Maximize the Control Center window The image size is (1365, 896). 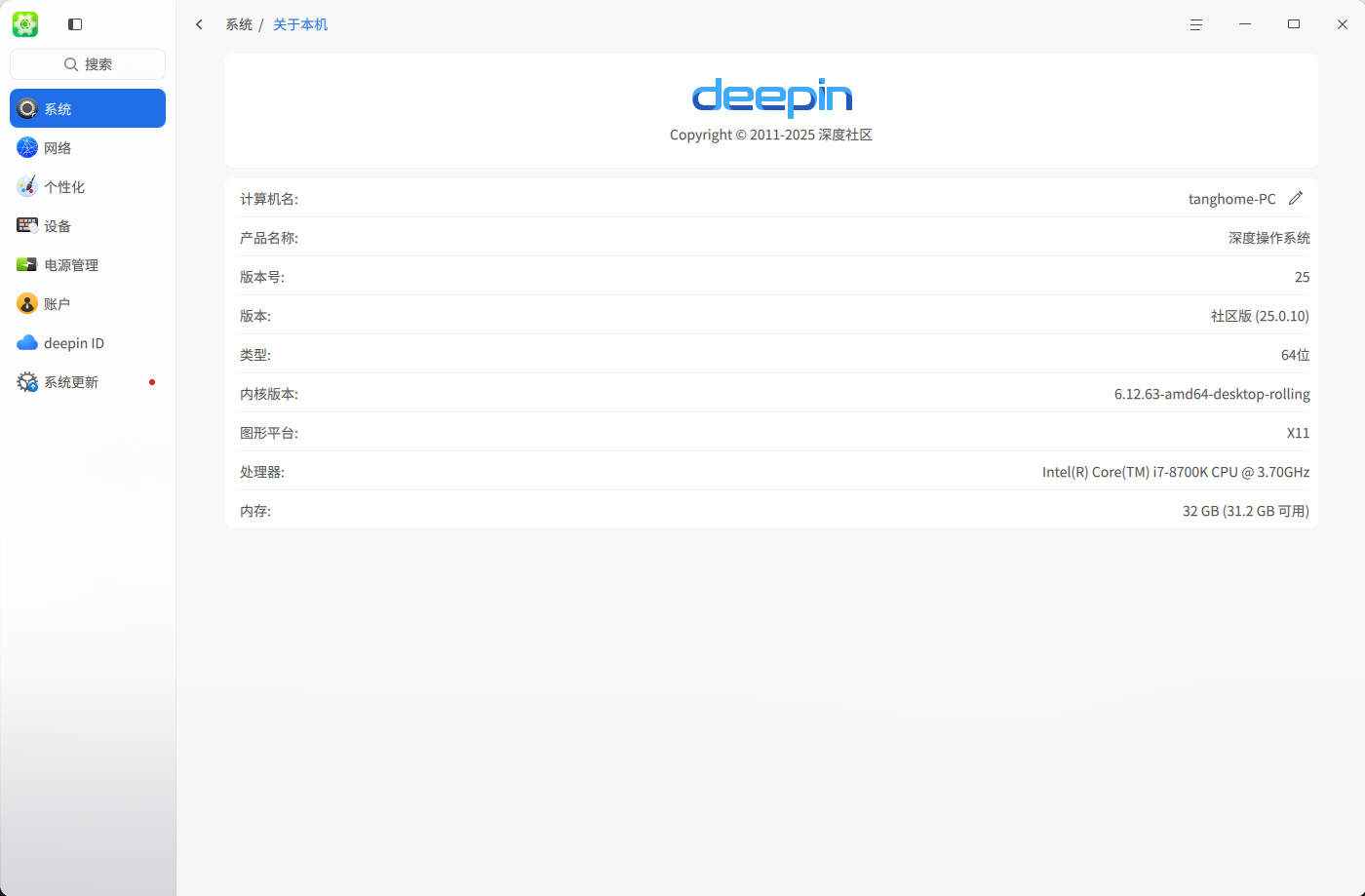point(1294,24)
